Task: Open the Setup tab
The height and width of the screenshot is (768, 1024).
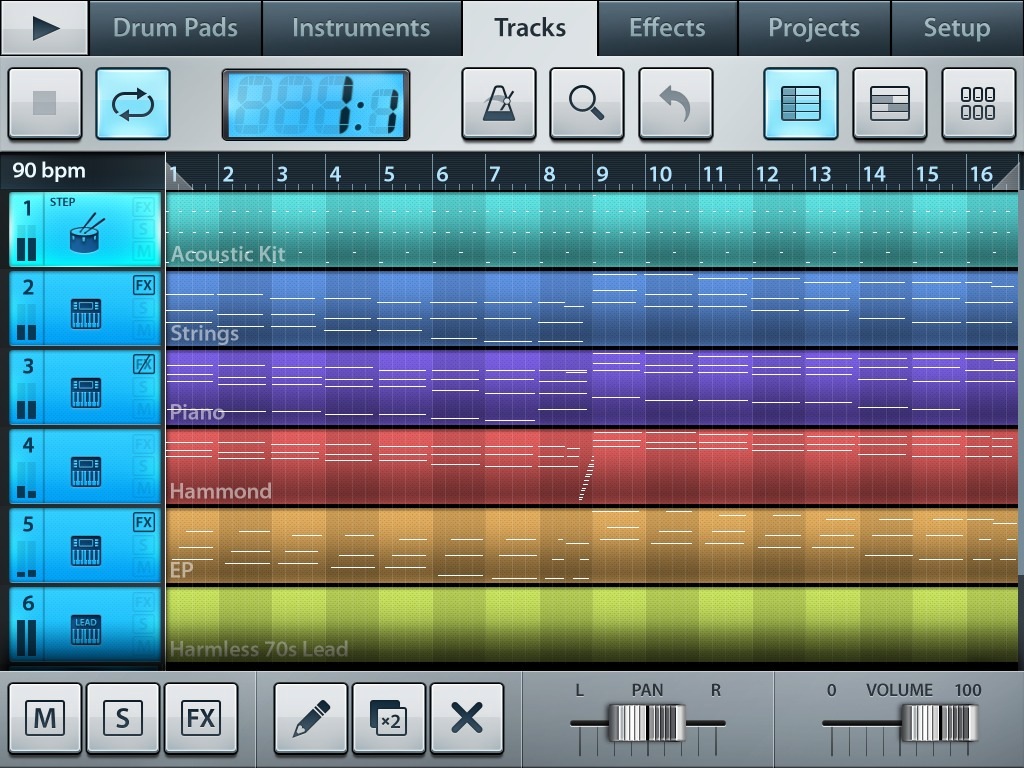Action: pos(957,27)
